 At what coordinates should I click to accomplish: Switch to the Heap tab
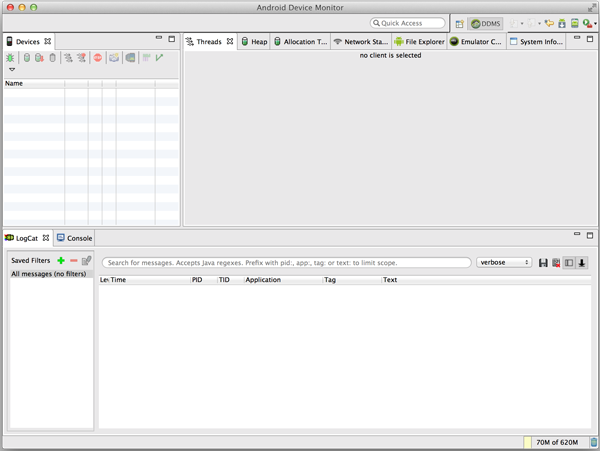point(254,42)
